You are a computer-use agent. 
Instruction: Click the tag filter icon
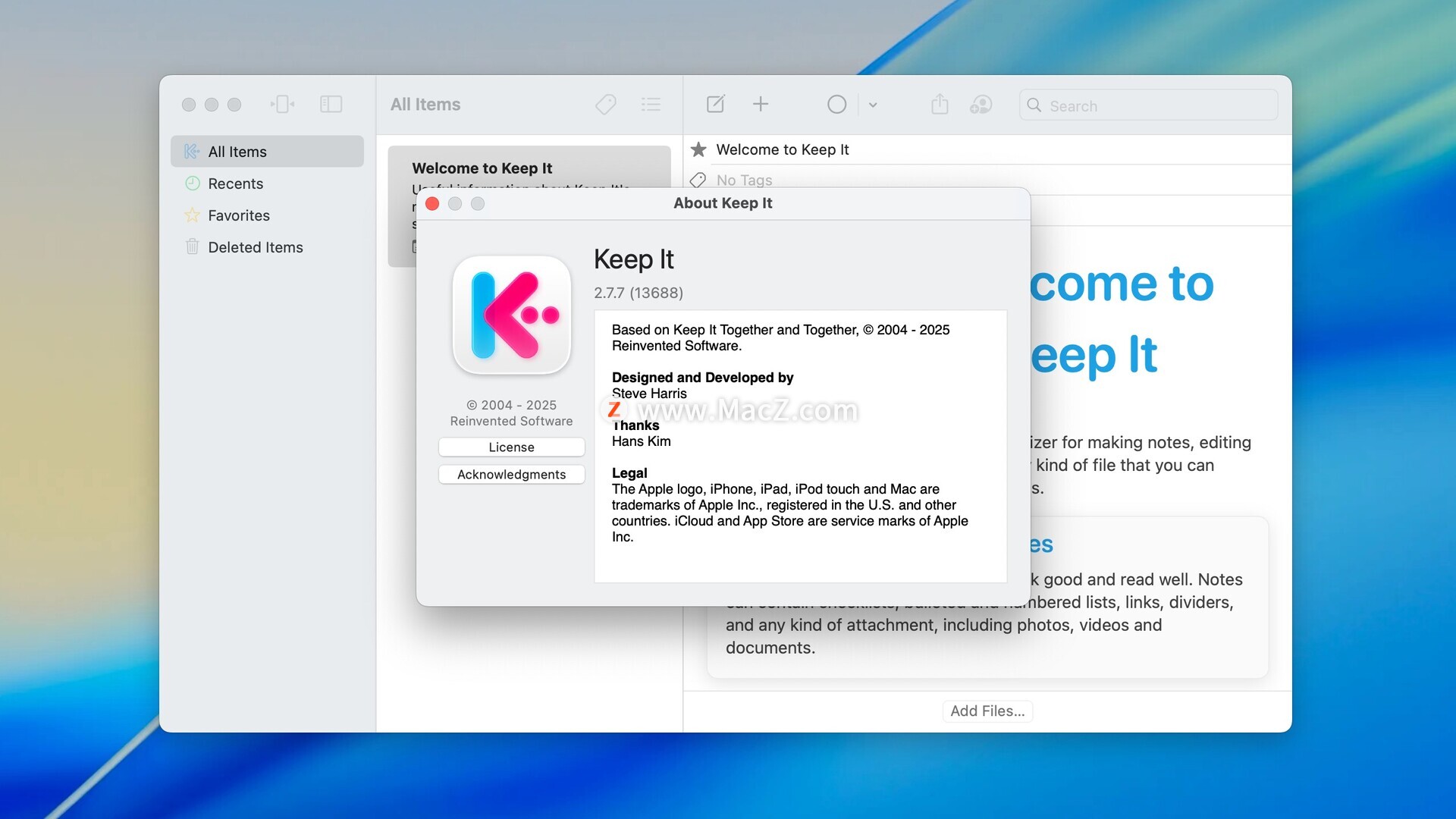[x=605, y=105]
